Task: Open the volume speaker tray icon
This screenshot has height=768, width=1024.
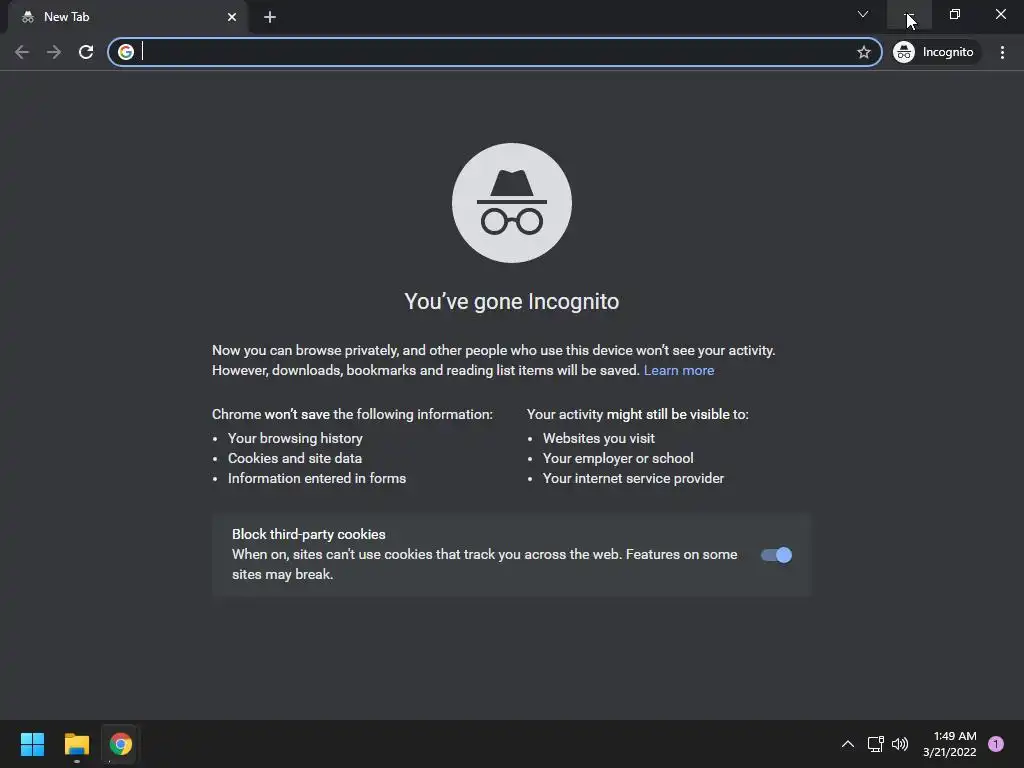Action: (x=900, y=744)
